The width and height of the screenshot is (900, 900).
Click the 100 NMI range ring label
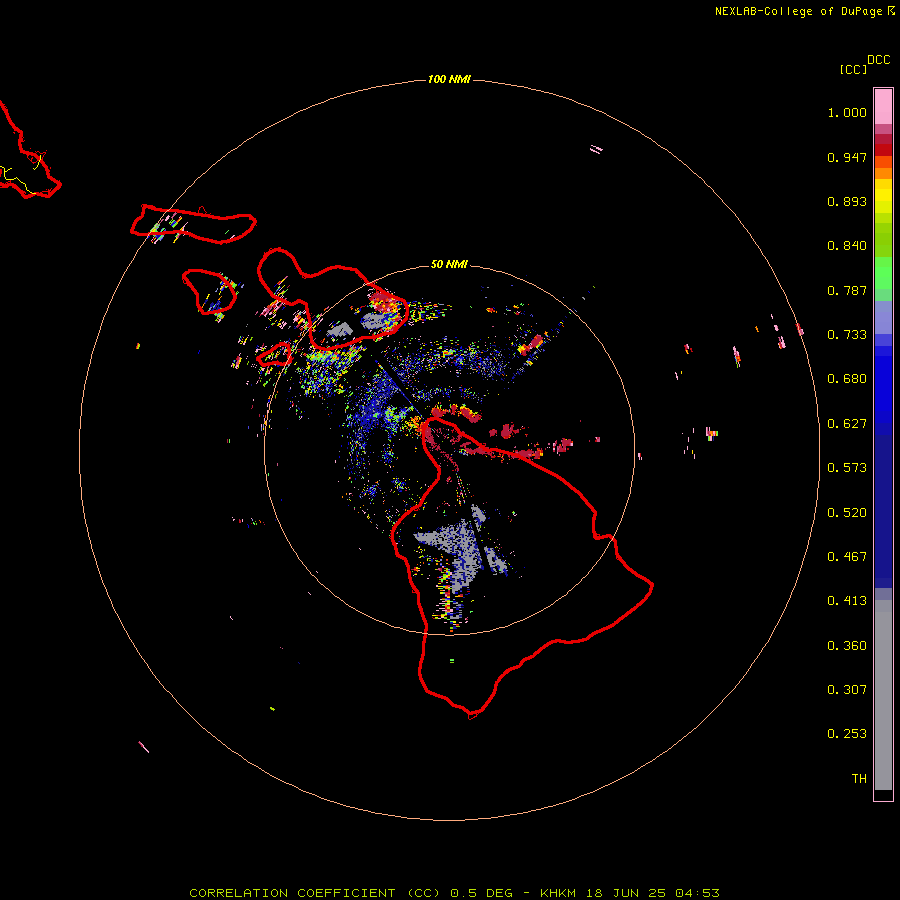tap(449, 79)
